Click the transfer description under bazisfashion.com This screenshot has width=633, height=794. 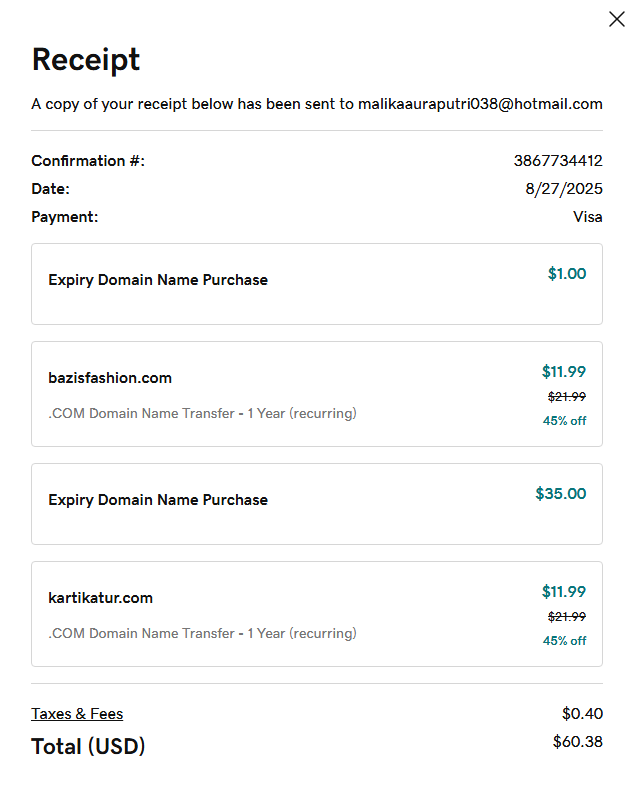pyautogui.click(x=202, y=413)
